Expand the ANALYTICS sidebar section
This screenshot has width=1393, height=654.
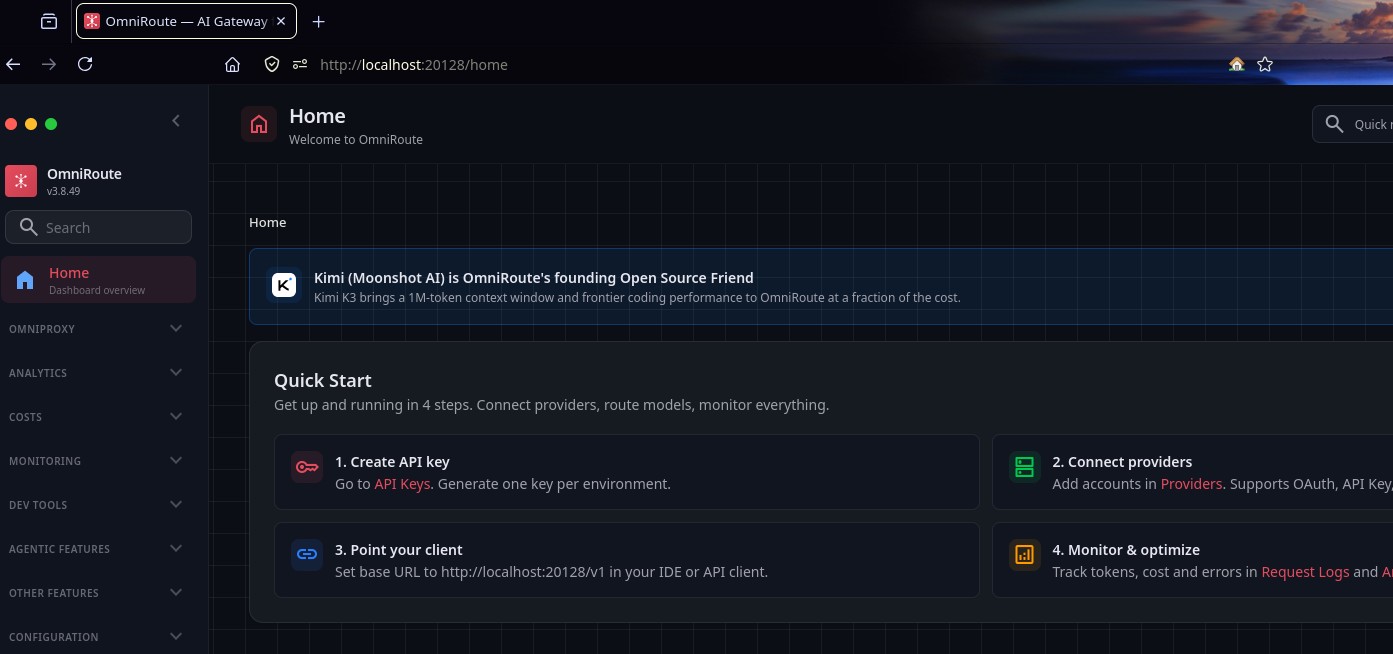tap(98, 373)
